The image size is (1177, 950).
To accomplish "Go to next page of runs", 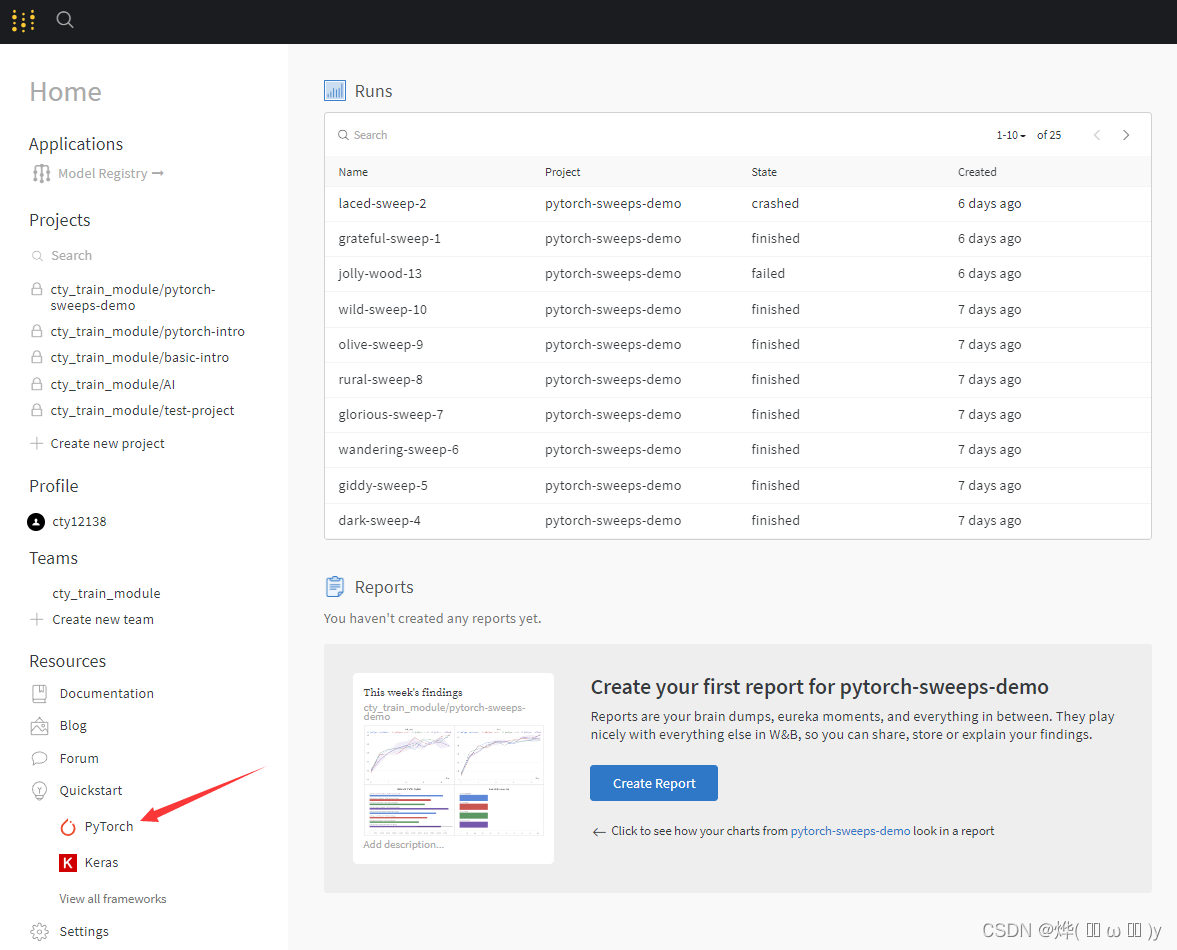I will [1126, 135].
